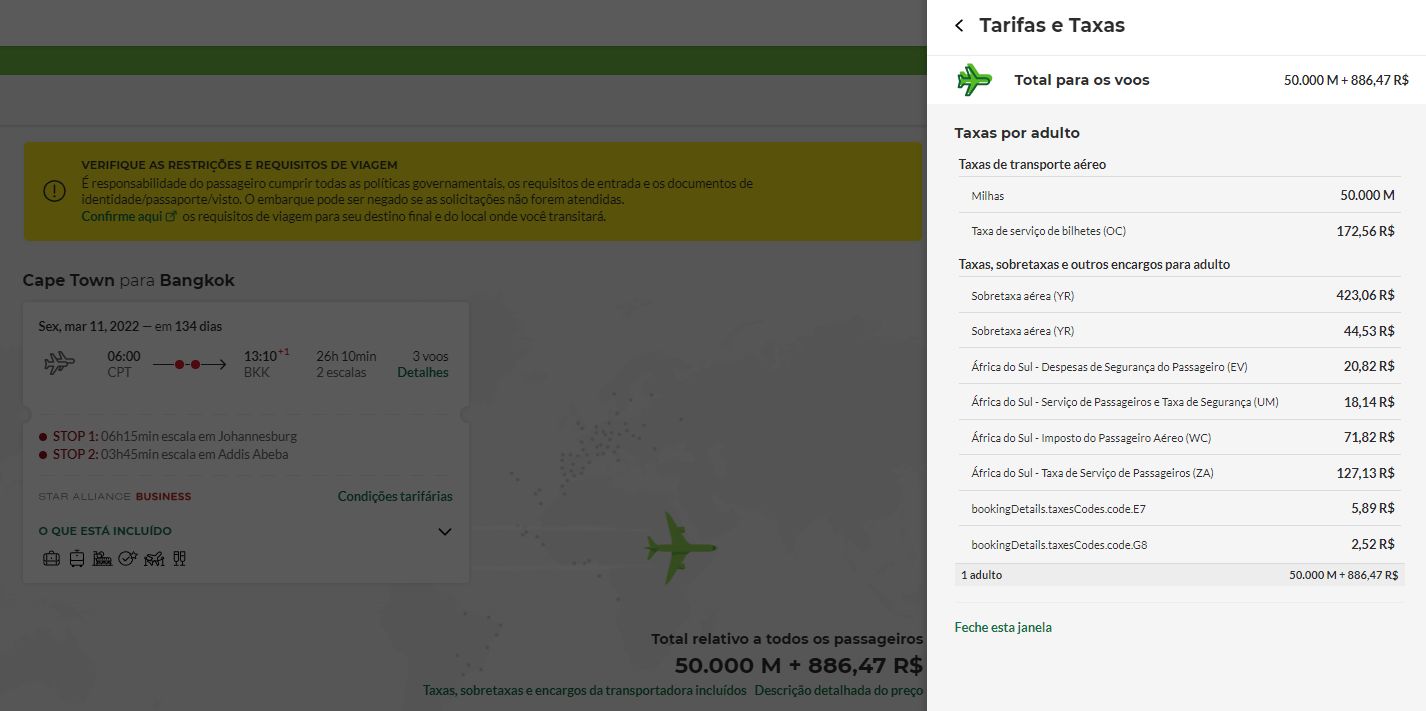Click STOP 1 escala em Johannesburg
This screenshot has width=1426, height=711.
168,437
